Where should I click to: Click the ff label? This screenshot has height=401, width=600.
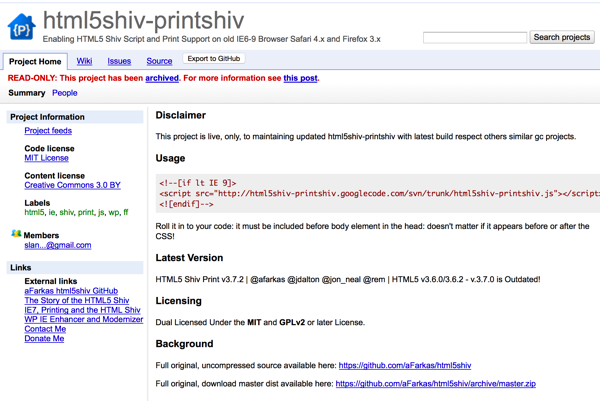pyautogui.click(x=126, y=212)
